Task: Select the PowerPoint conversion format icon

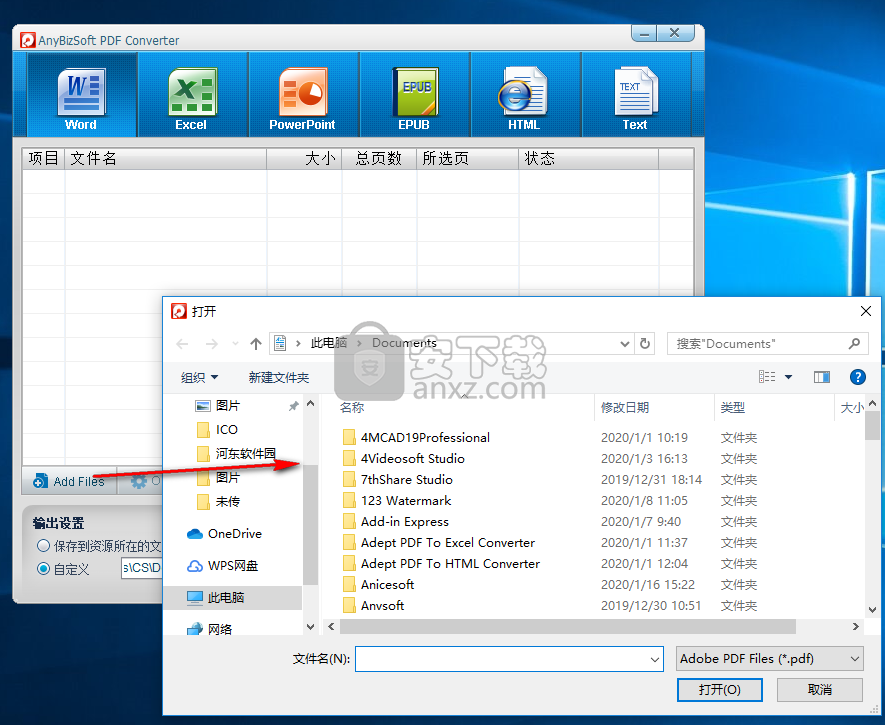Action: click(x=303, y=95)
